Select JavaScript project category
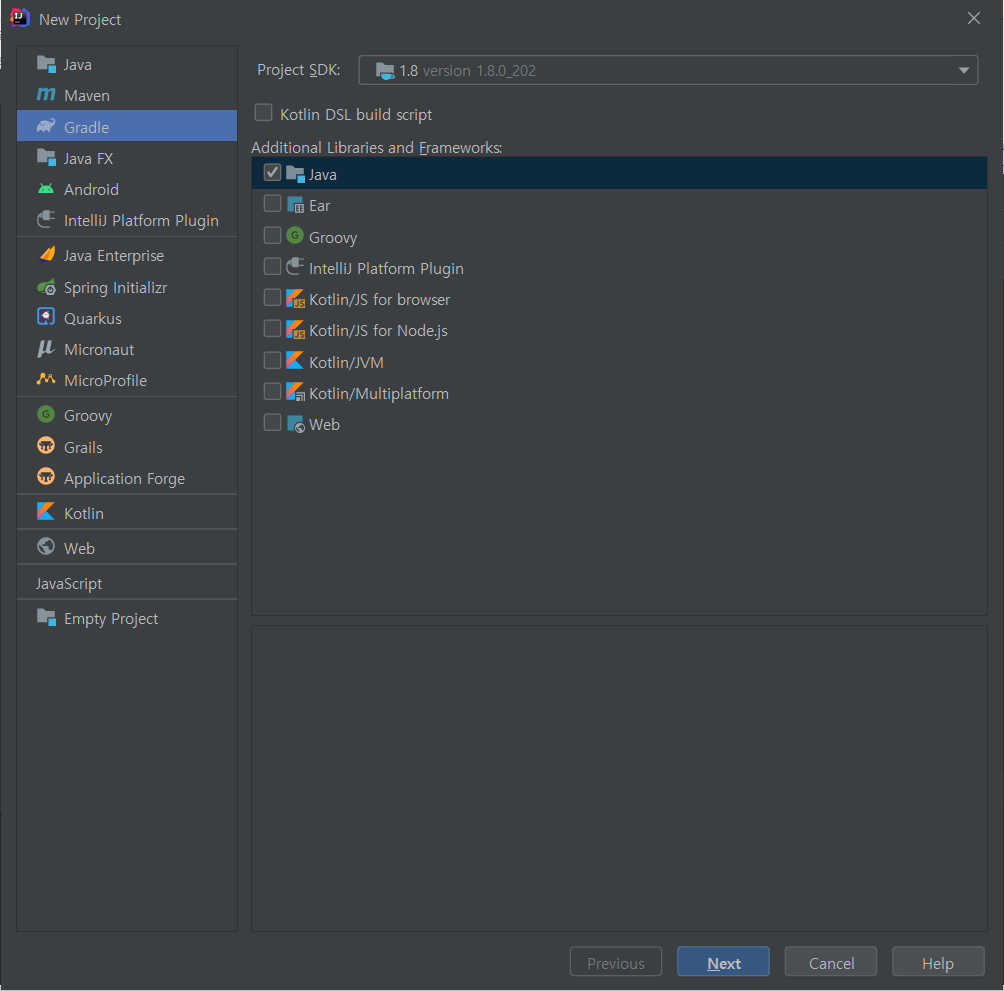The image size is (1004, 991). [x=69, y=584]
